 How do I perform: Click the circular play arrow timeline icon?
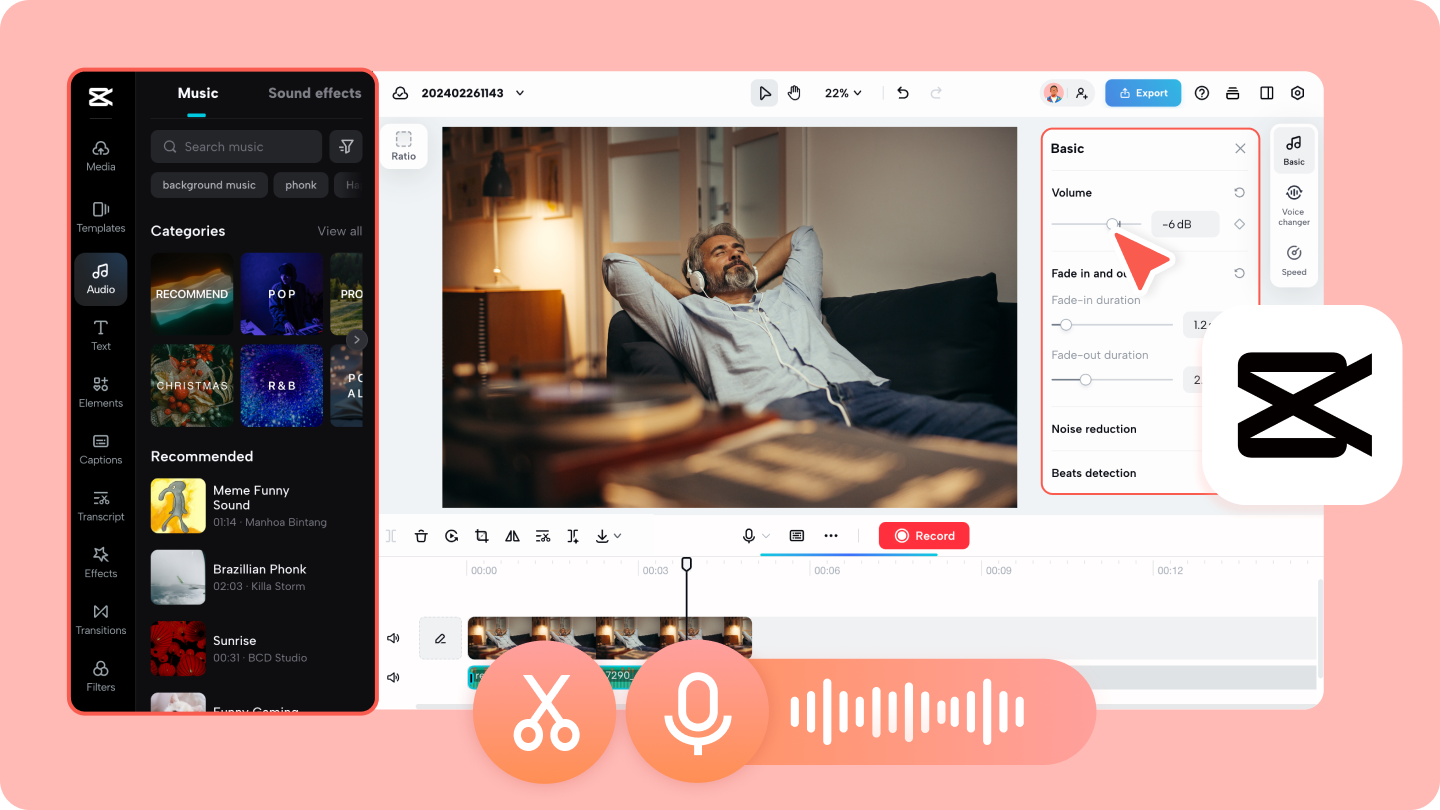coord(452,536)
